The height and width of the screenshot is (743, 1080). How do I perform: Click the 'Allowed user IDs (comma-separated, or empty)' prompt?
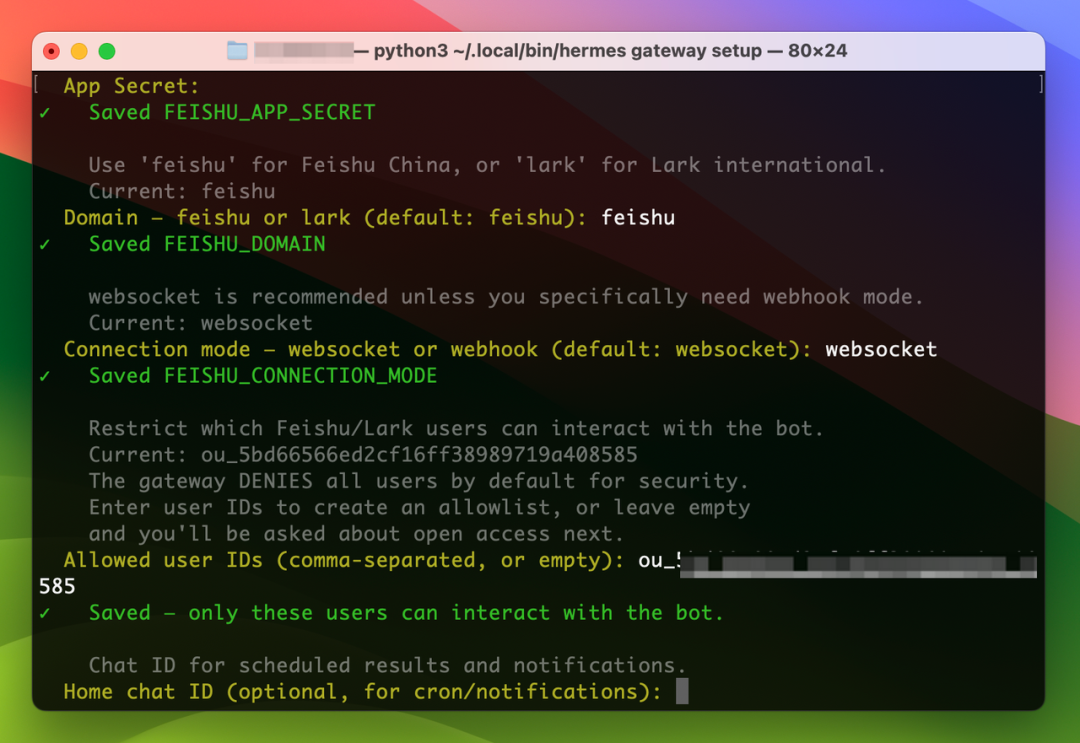pyautogui.click(x=343, y=560)
